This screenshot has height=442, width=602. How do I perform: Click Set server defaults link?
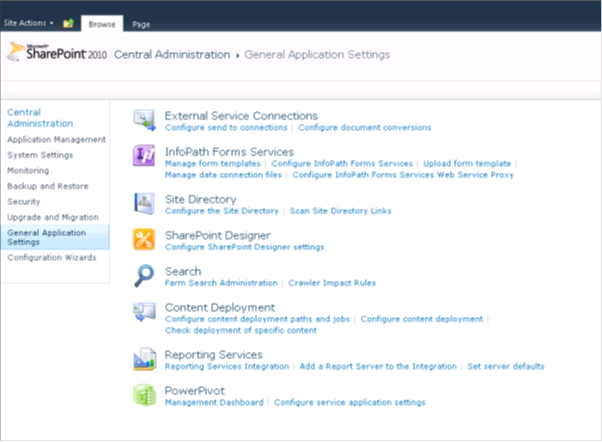pos(506,367)
